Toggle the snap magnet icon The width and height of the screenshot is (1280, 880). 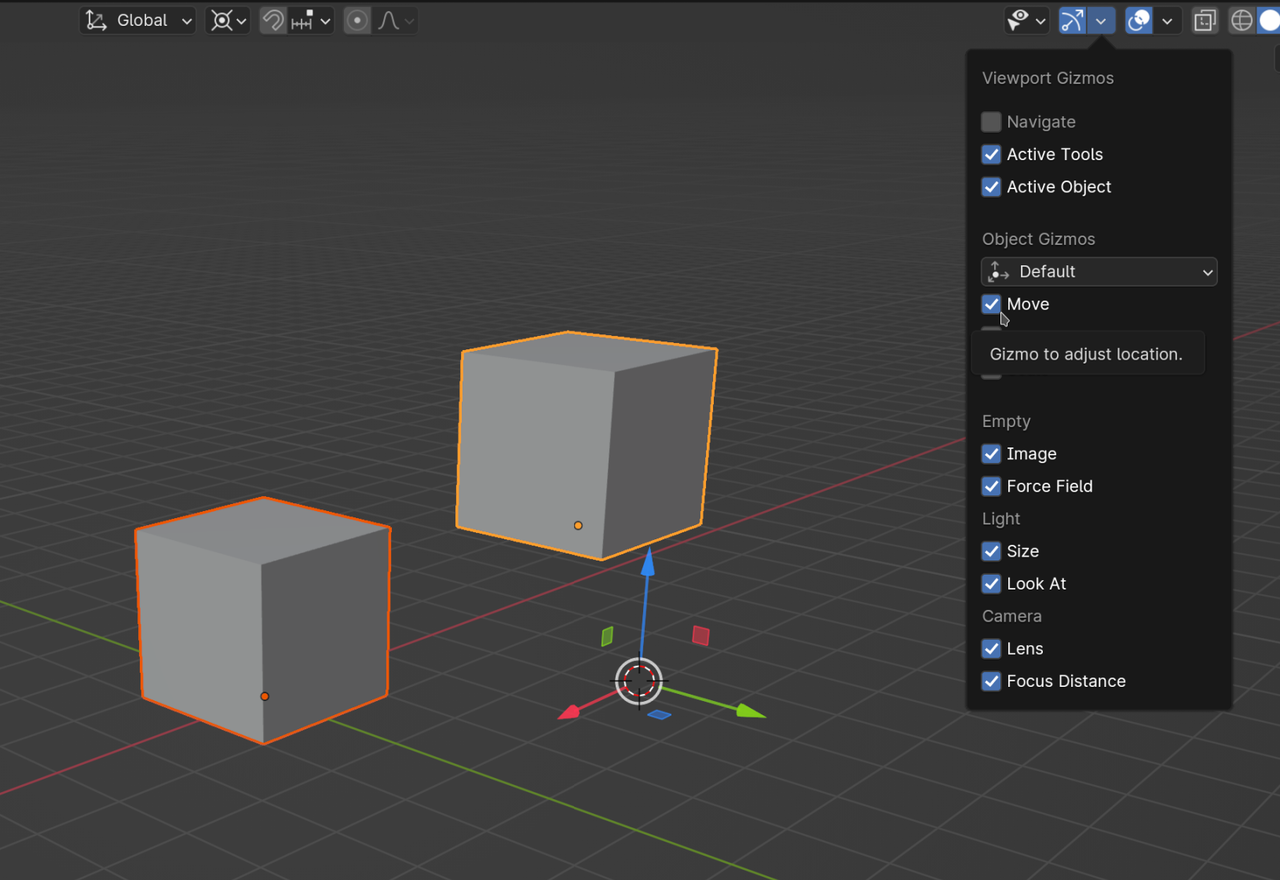point(272,21)
